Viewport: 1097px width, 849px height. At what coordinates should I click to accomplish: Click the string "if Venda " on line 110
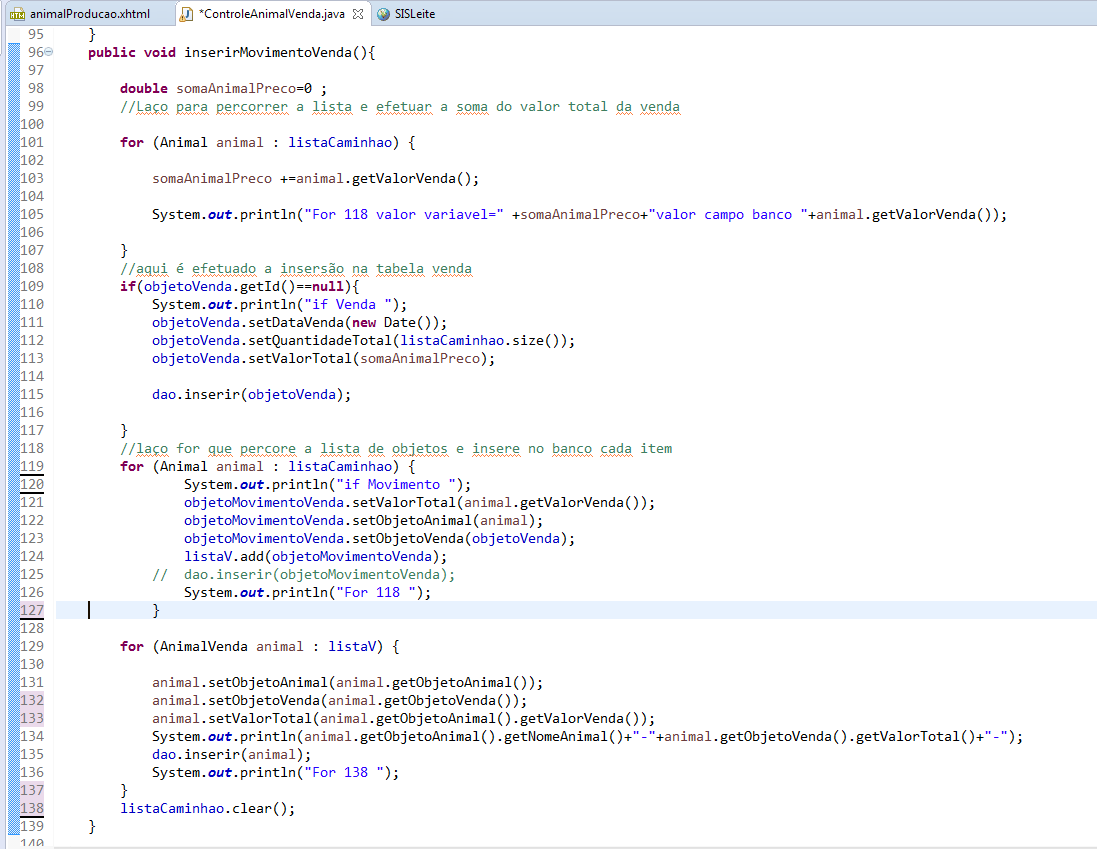pyautogui.click(x=348, y=305)
